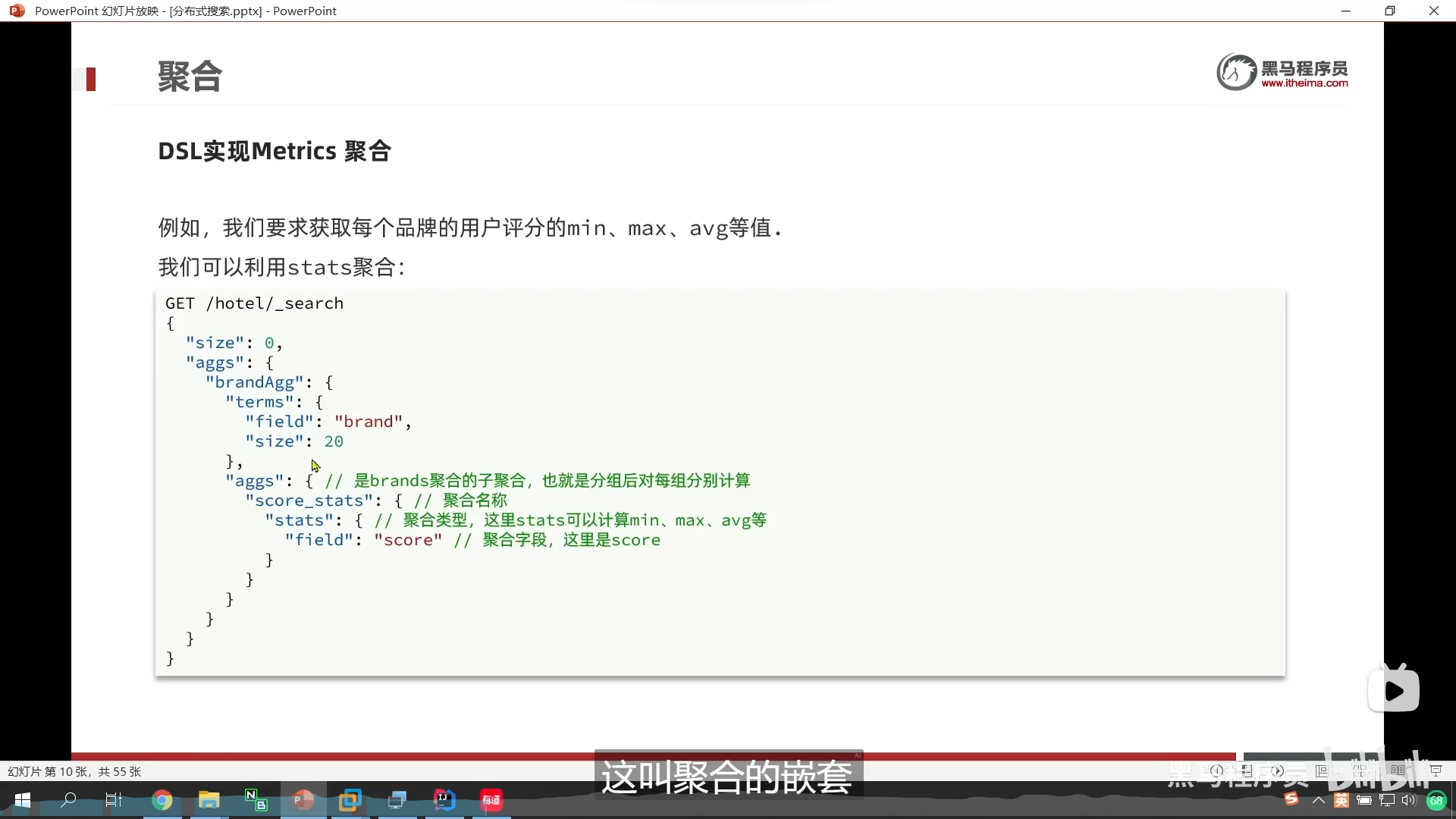The height and width of the screenshot is (819, 1456).
Task: Open slide list menu in status bar
Action: pyautogui.click(x=1247, y=771)
